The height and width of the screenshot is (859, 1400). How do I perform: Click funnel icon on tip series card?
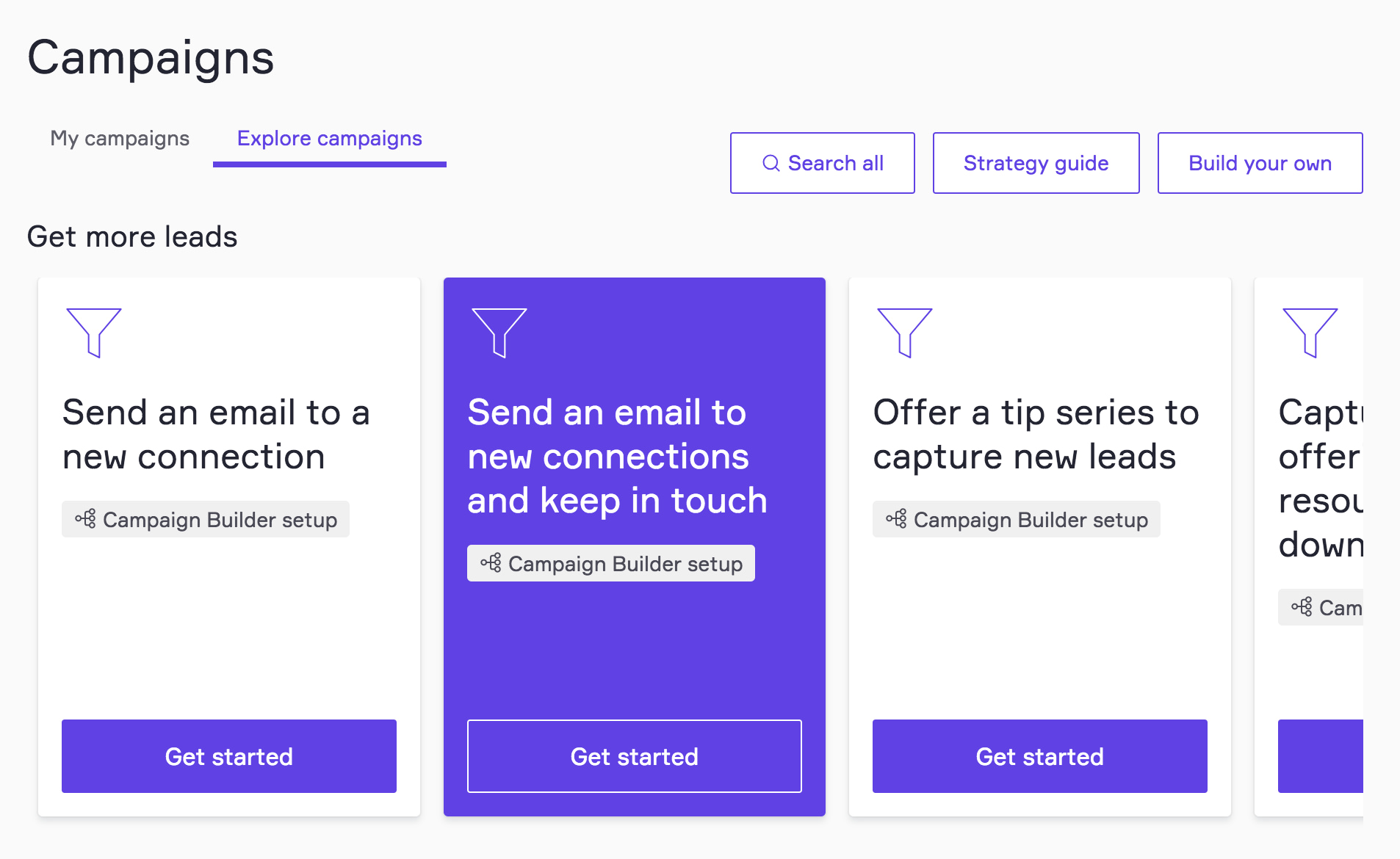(904, 331)
